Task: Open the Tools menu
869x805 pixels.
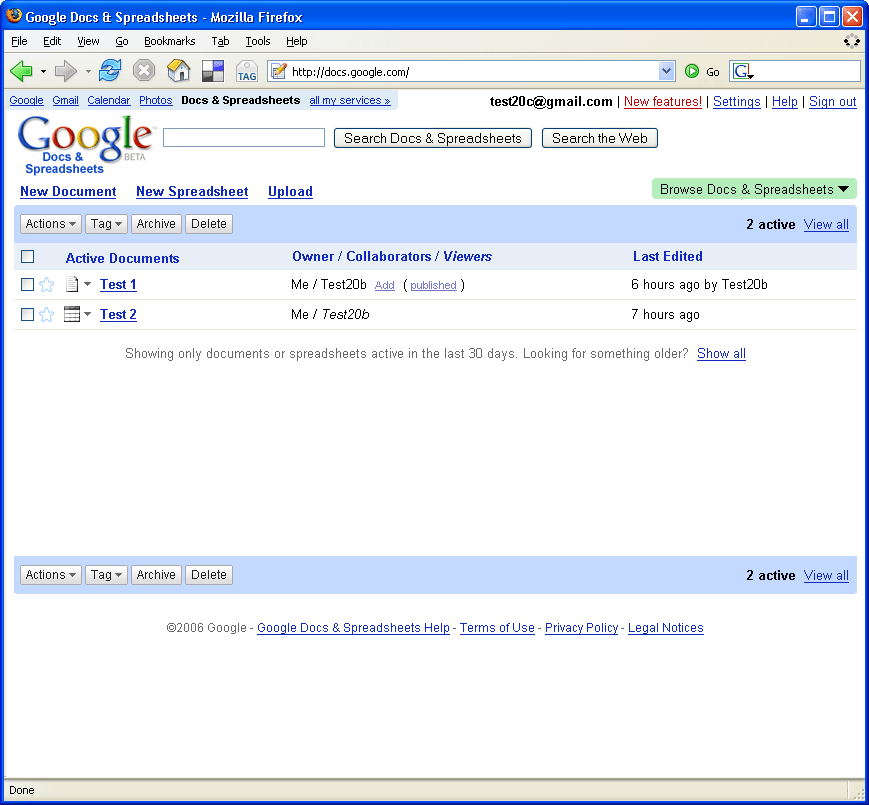Action: click(258, 41)
